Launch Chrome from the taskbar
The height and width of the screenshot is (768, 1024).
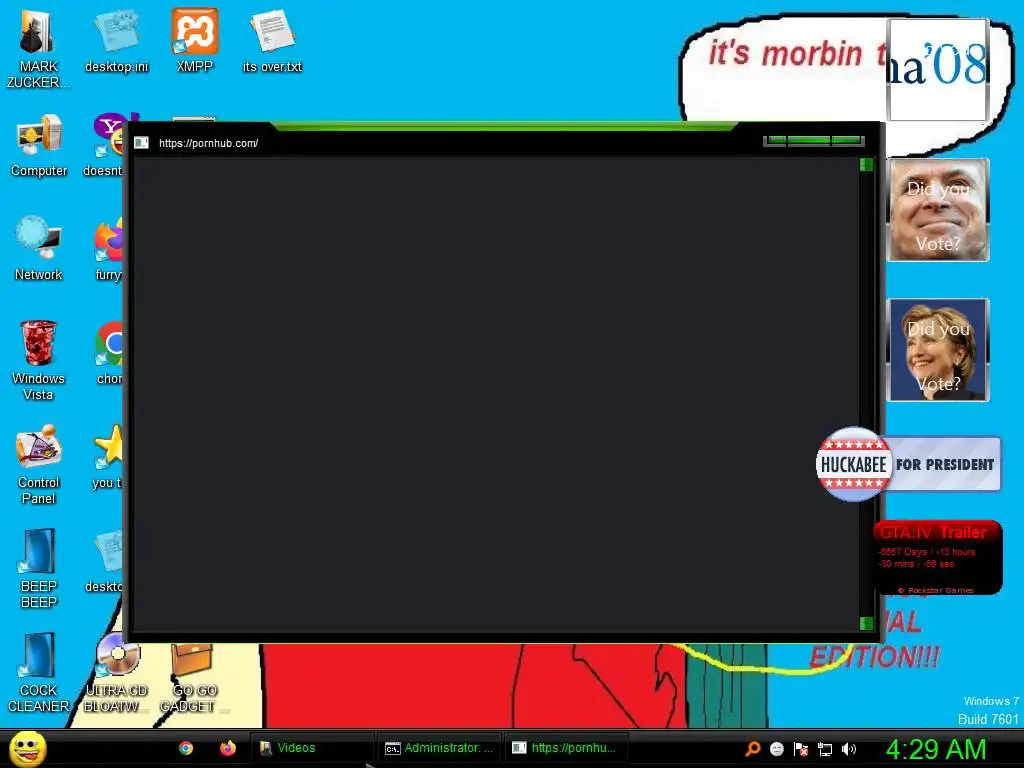click(186, 748)
